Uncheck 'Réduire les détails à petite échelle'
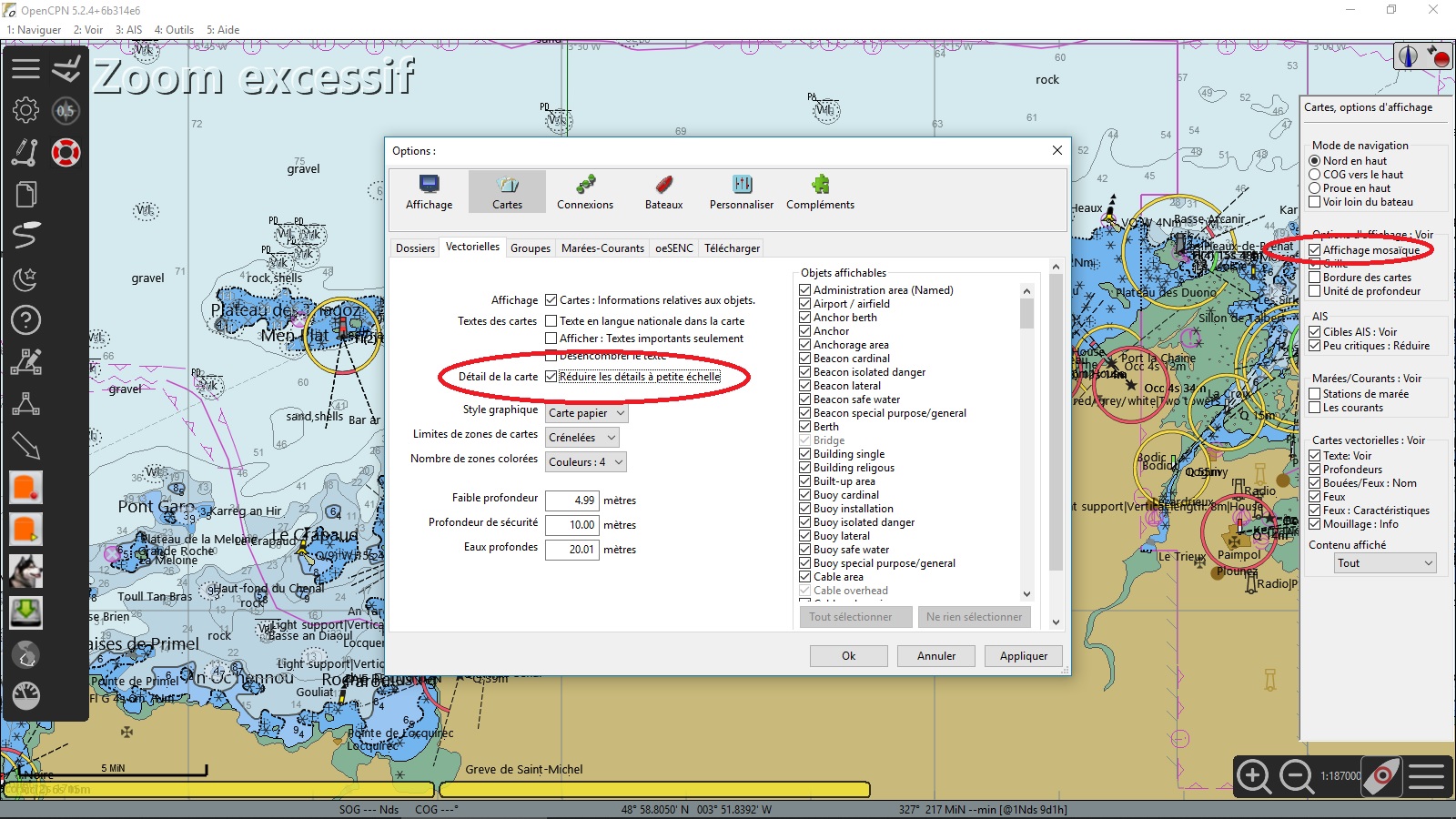Screen dimensions: 1456x819 [x=551, y=377]
